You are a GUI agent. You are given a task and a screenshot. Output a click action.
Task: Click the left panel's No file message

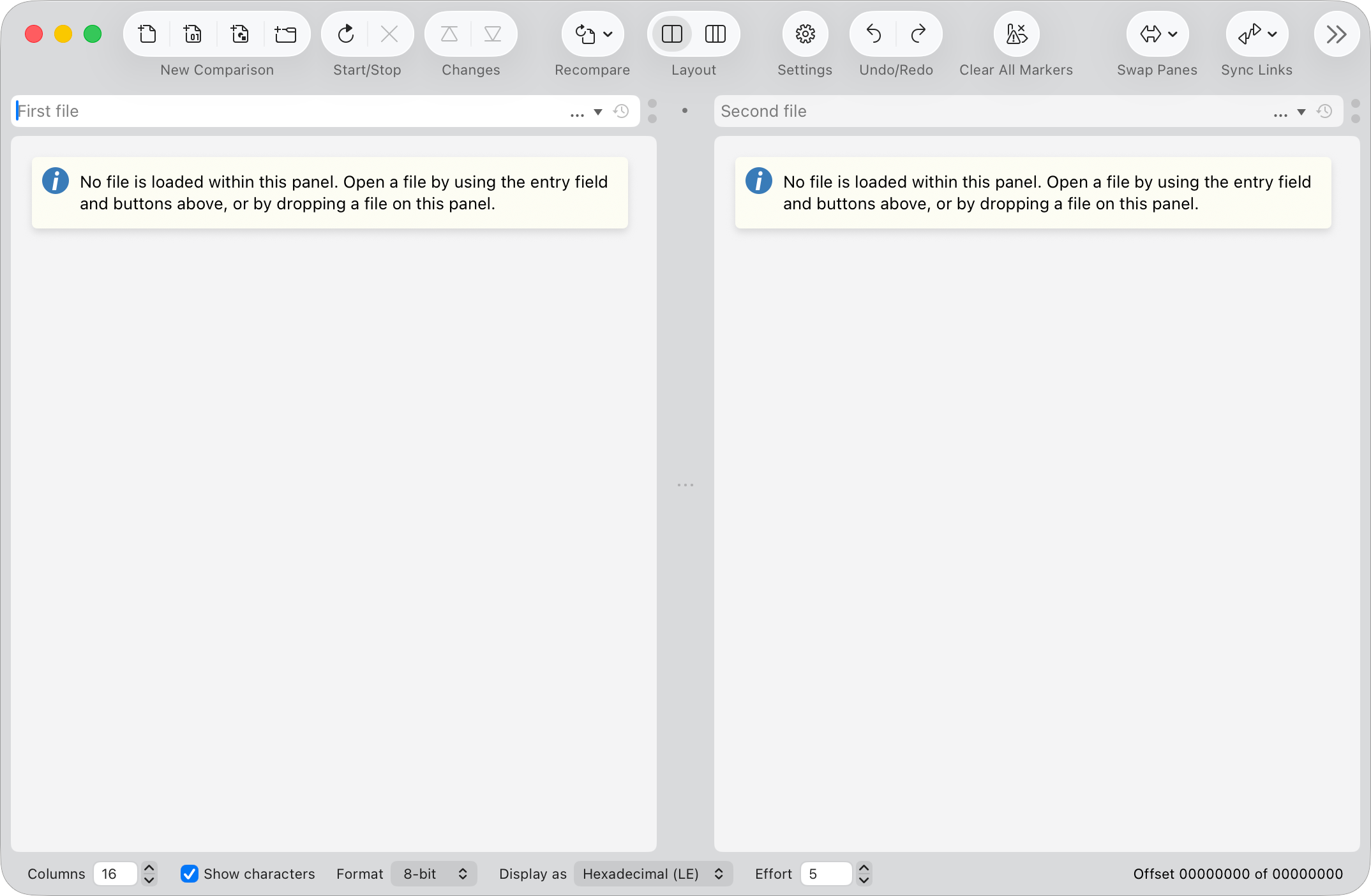pyautogui.click(x=344, y=193)
